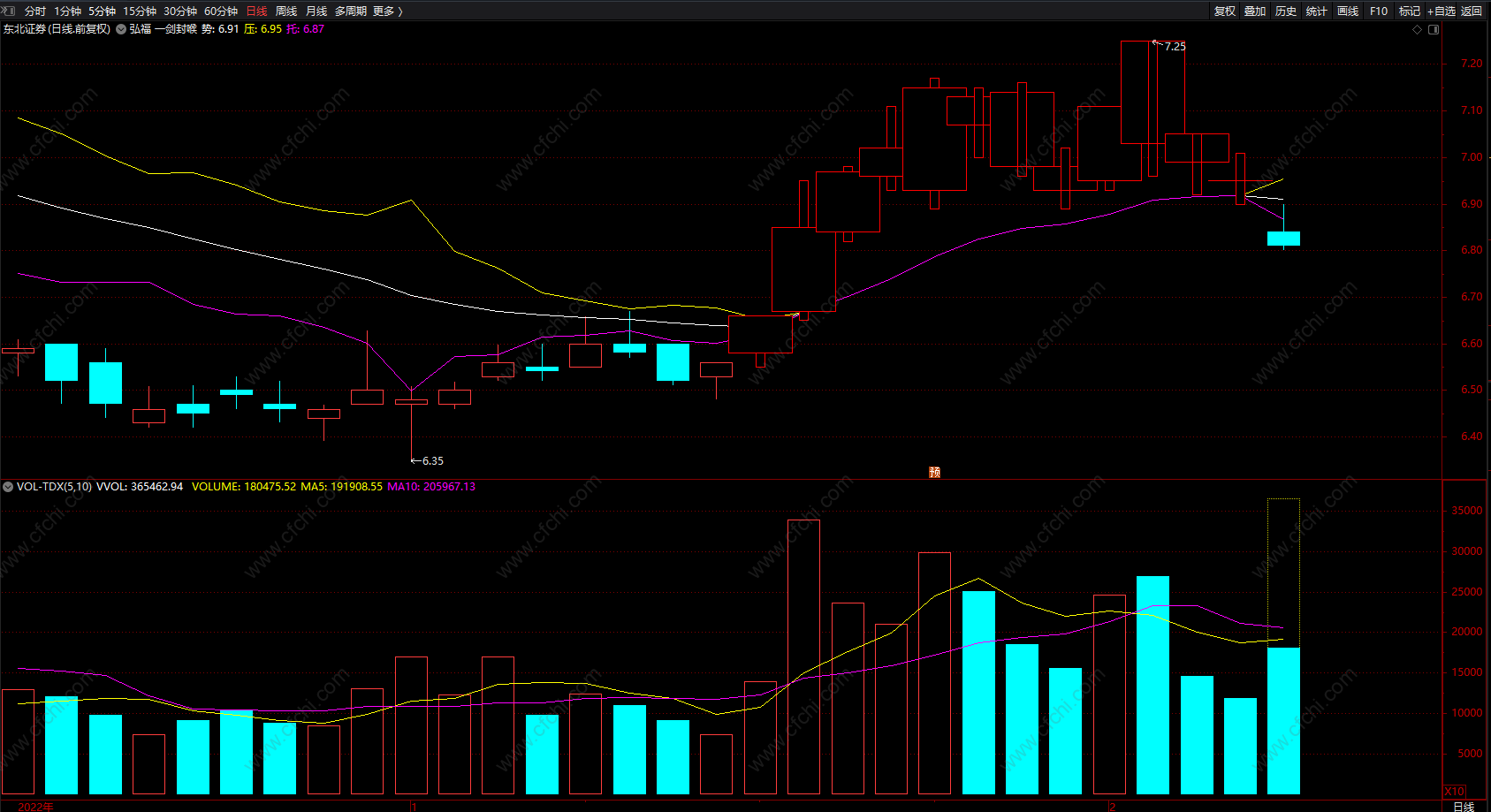
Task: Click the 东北证券(日线.前复权) title
Action: [57, 29]
